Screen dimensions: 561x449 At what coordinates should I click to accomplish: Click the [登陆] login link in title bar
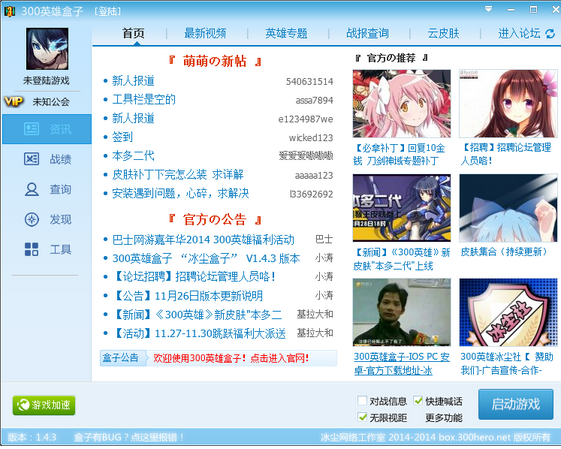(108, 11)
